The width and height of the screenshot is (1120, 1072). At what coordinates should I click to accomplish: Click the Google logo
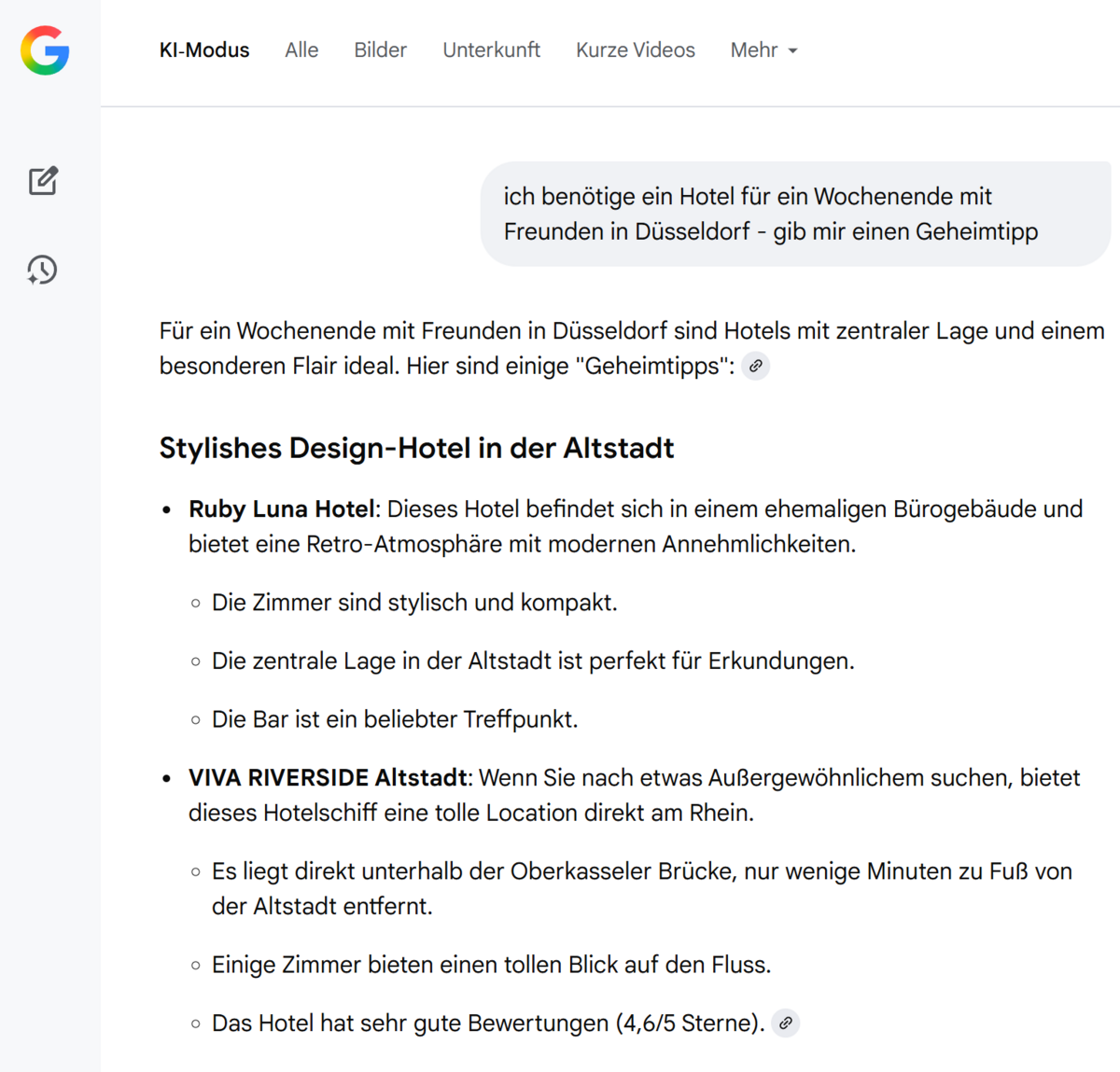[x=44, y=50]
